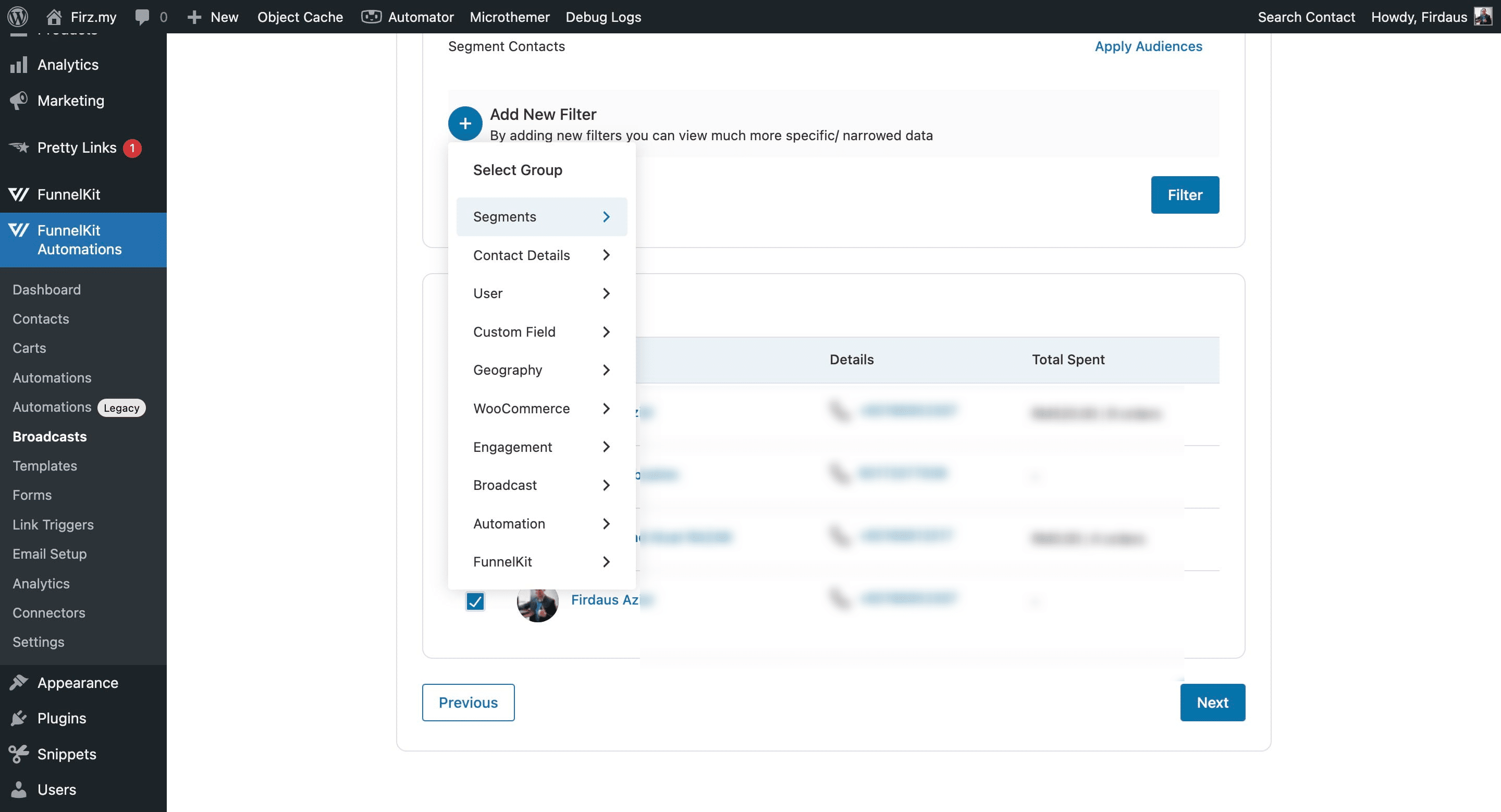Expand the FunnelKit filter group
Screen dimensions: 1501x812
coord(542,561)
